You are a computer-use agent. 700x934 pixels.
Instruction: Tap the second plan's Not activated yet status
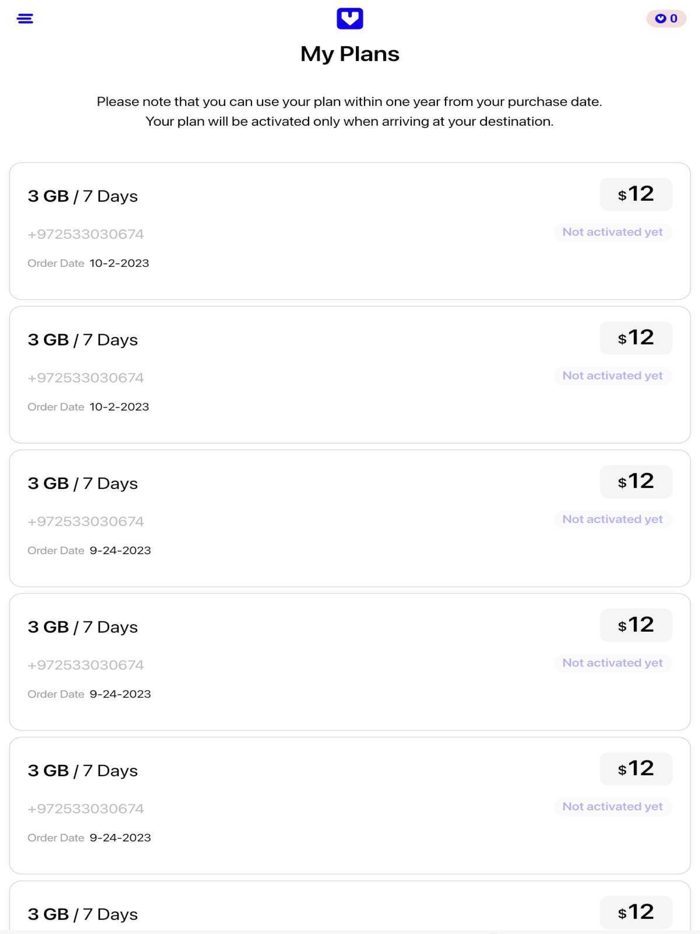(x=612, y=376)
